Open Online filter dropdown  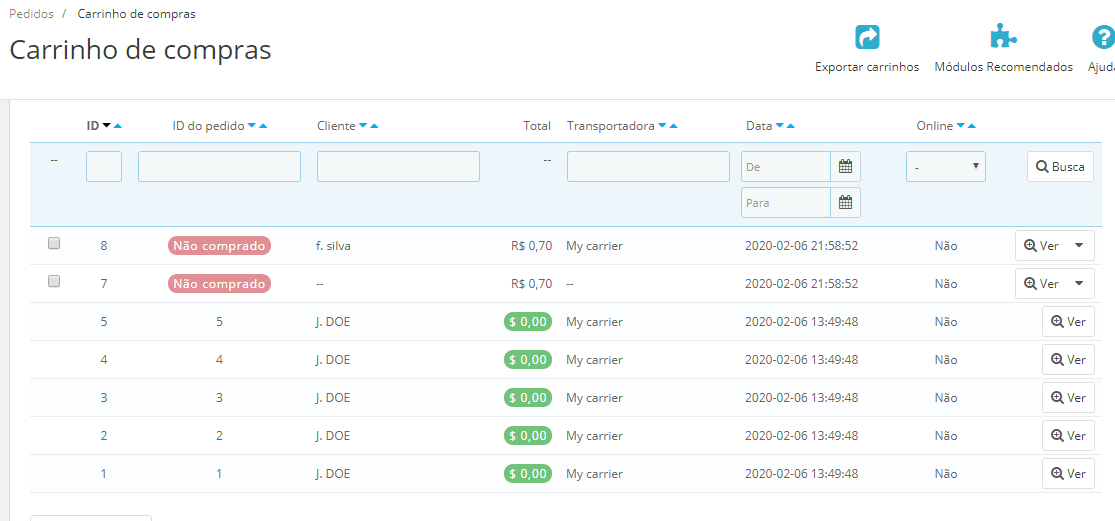pyautogui.click(x=946, y=166)
